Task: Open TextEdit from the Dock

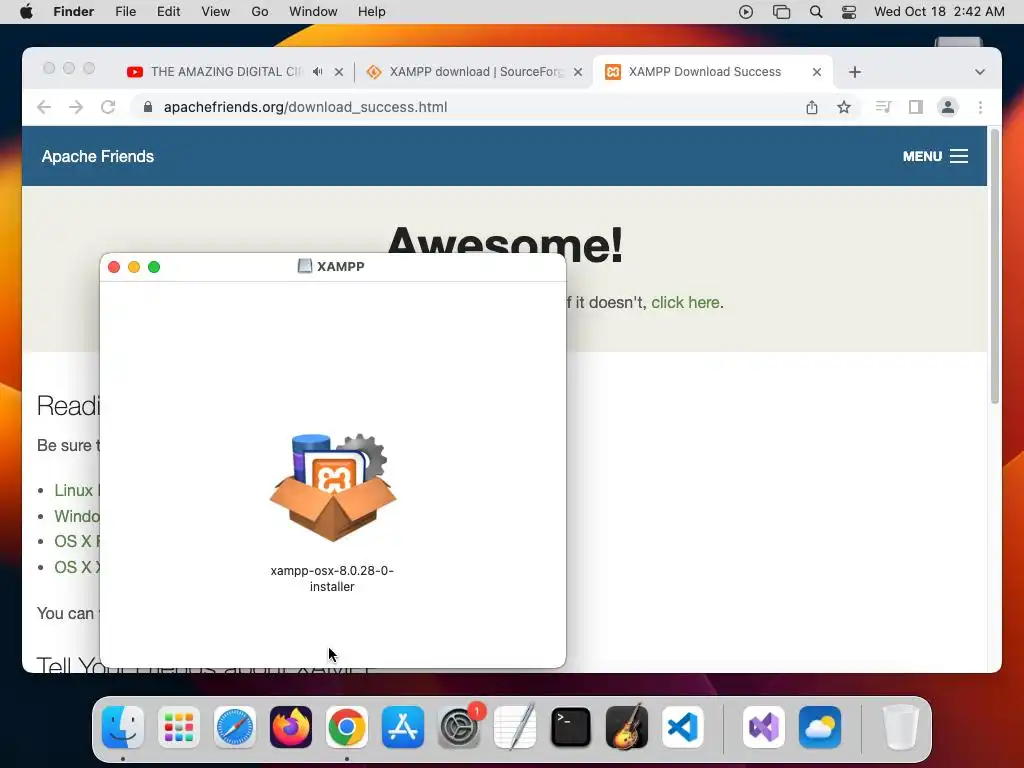Action: [x=515, y=727]
